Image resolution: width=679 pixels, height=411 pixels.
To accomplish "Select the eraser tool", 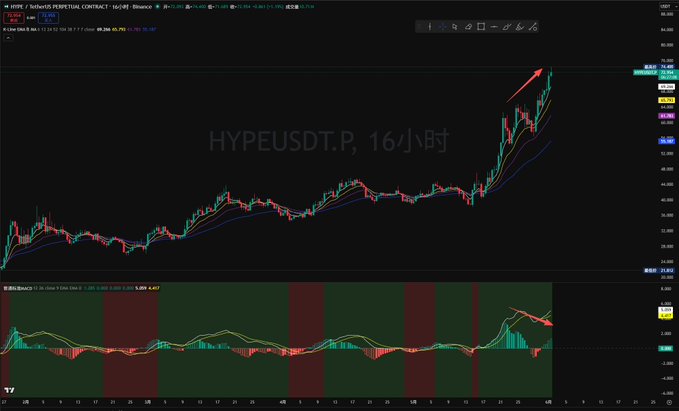I will coord(468,27).
